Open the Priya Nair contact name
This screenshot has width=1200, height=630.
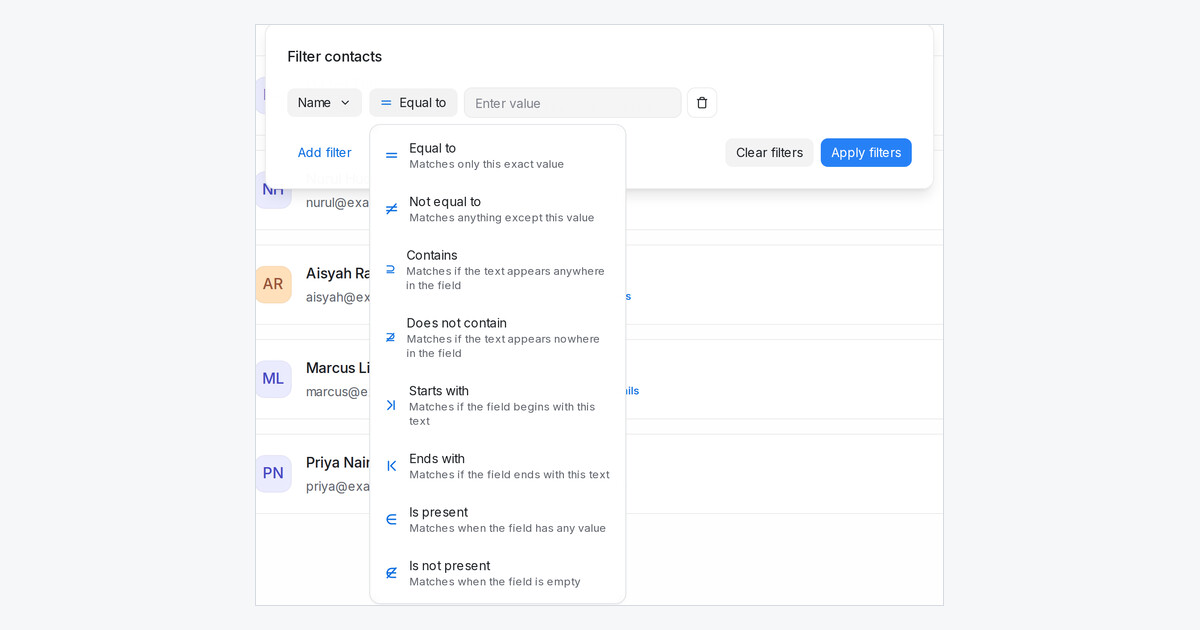pyautogui.click(x=338, y=463)
